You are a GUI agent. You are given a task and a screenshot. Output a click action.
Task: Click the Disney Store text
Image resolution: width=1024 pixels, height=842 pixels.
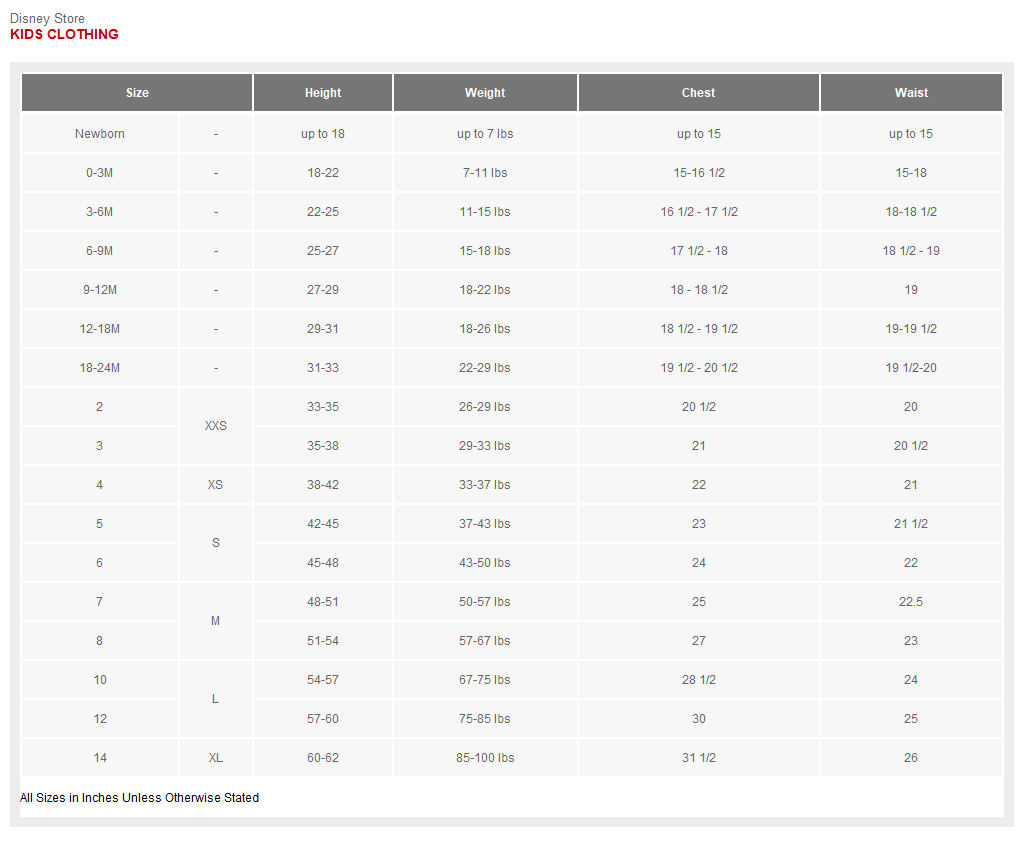point(47,19)
